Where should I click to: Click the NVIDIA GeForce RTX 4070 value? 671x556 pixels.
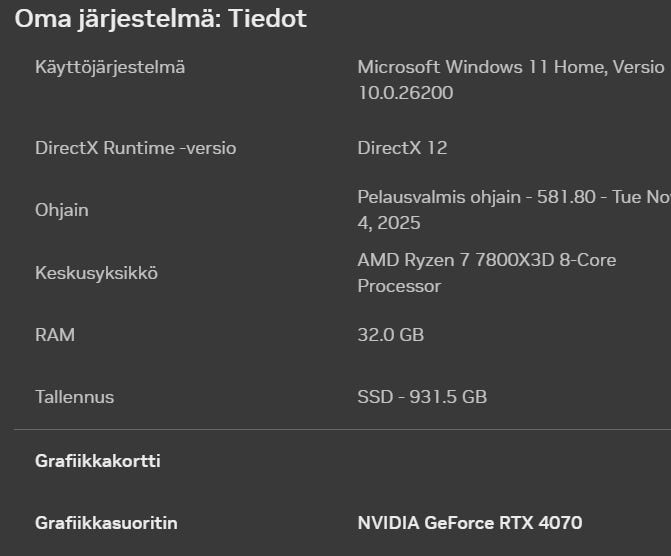(469, 523)
